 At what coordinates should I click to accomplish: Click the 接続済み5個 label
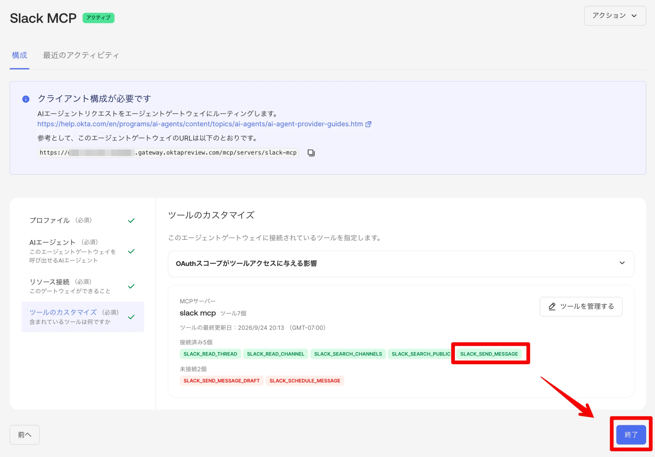[x=196, y=342]
